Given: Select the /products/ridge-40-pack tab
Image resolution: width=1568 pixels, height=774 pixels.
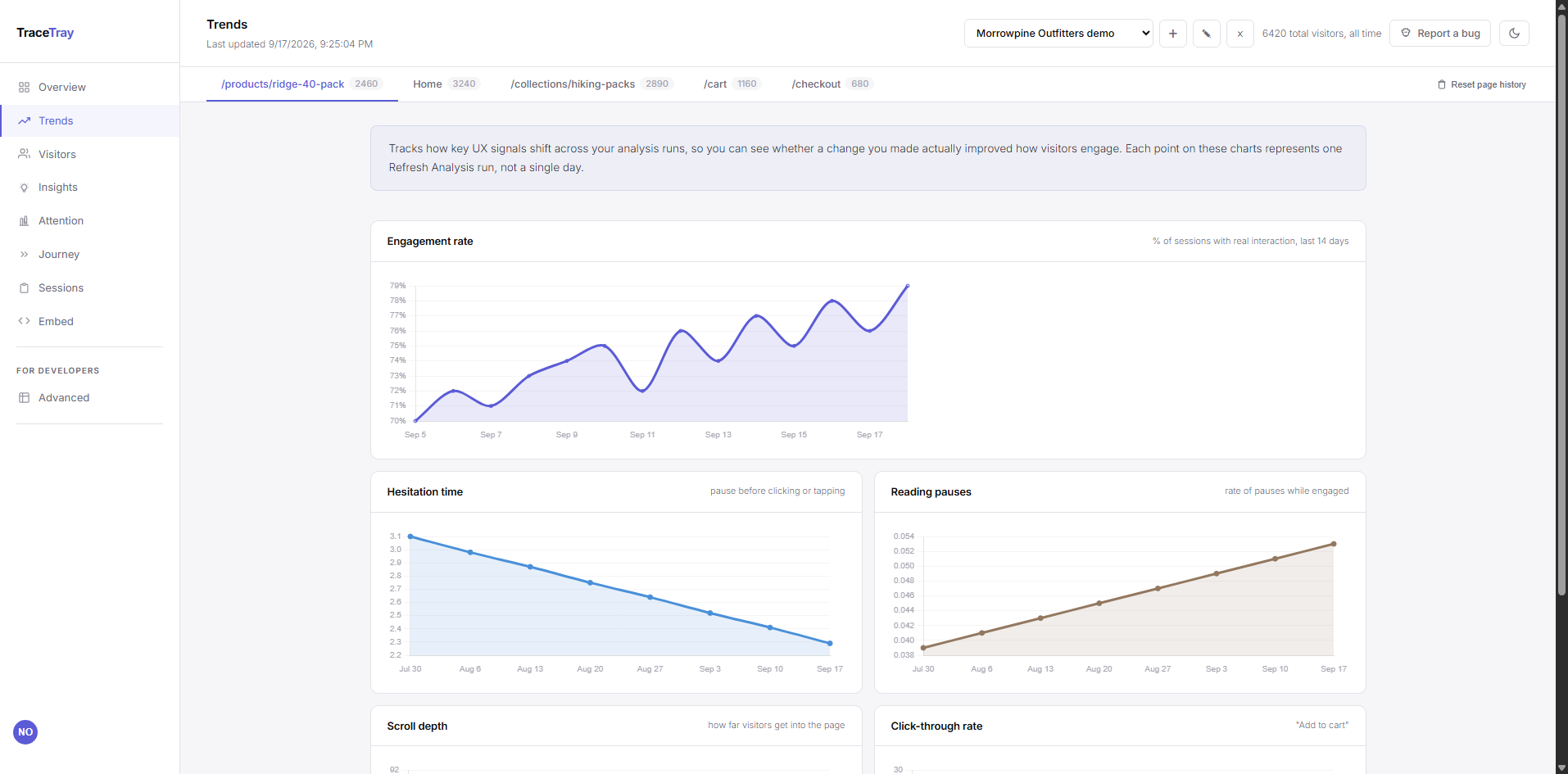Looking at the screenshot, I should point(301,84).
